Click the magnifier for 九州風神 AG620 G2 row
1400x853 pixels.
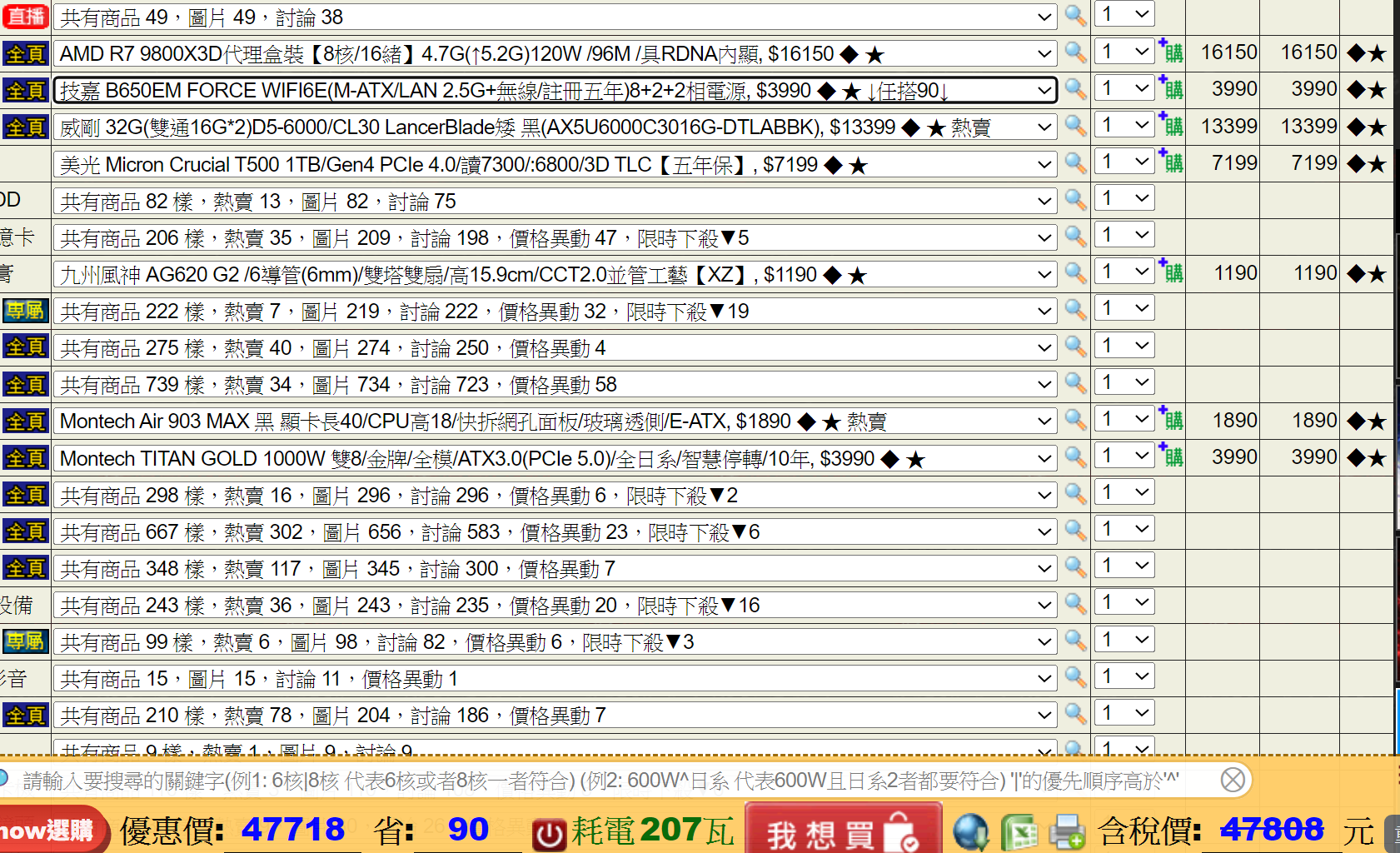point(1075,273)
